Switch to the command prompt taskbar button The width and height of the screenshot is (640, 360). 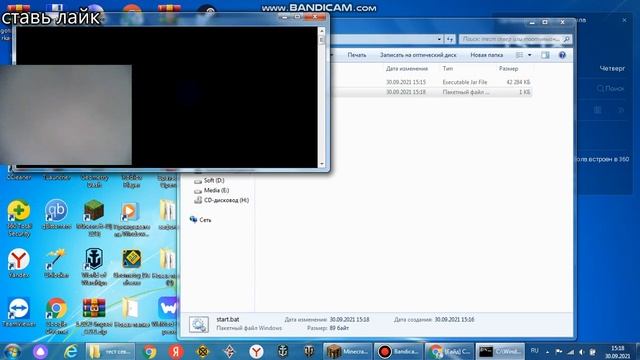tap(500, 351)
